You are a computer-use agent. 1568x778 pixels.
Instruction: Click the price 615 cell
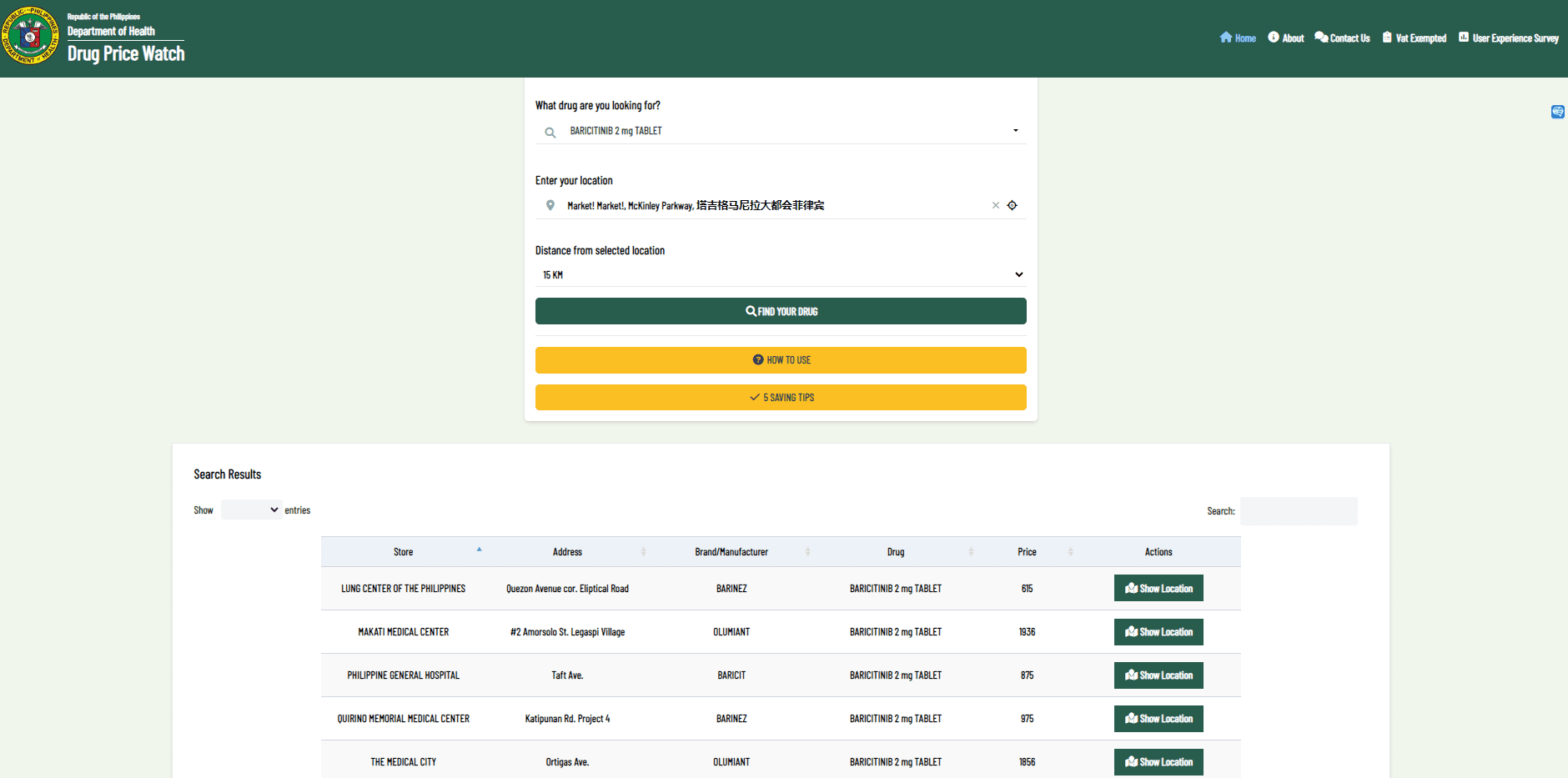click(1027, 589)
